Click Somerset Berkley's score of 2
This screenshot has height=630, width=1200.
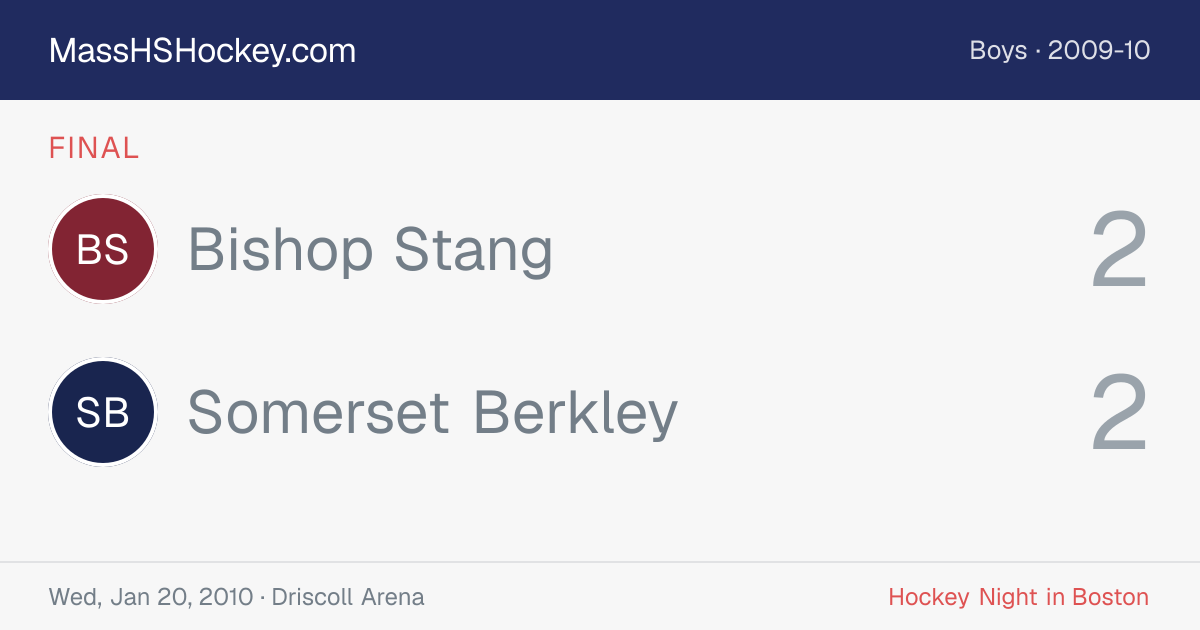pyautogui.click(x=1120, y=412)
